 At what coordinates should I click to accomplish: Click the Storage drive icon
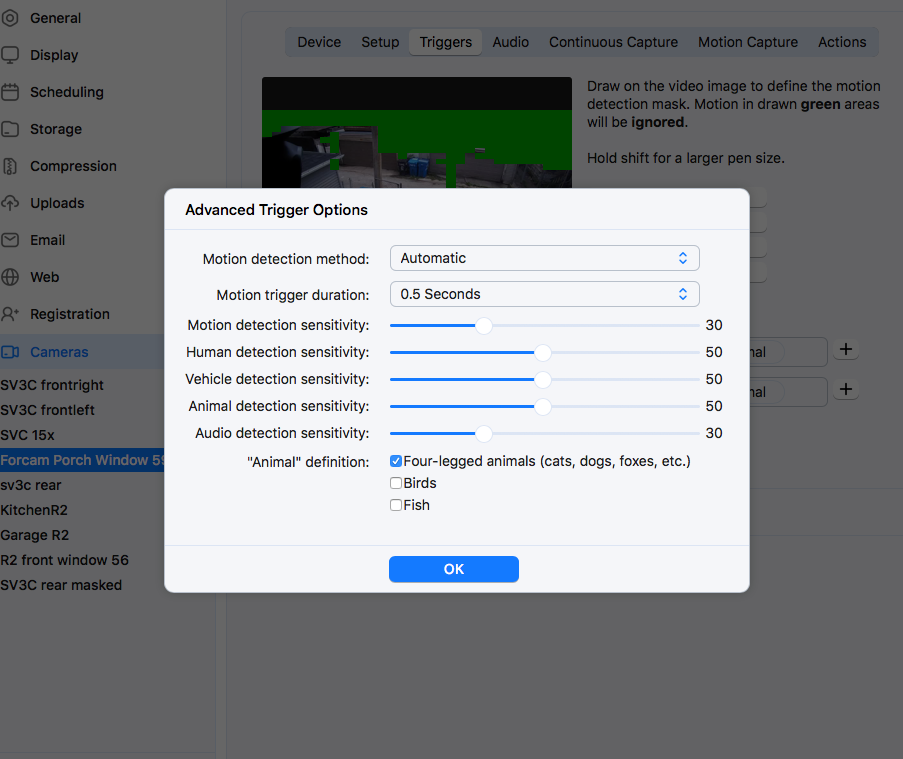(x=10, y=129)
